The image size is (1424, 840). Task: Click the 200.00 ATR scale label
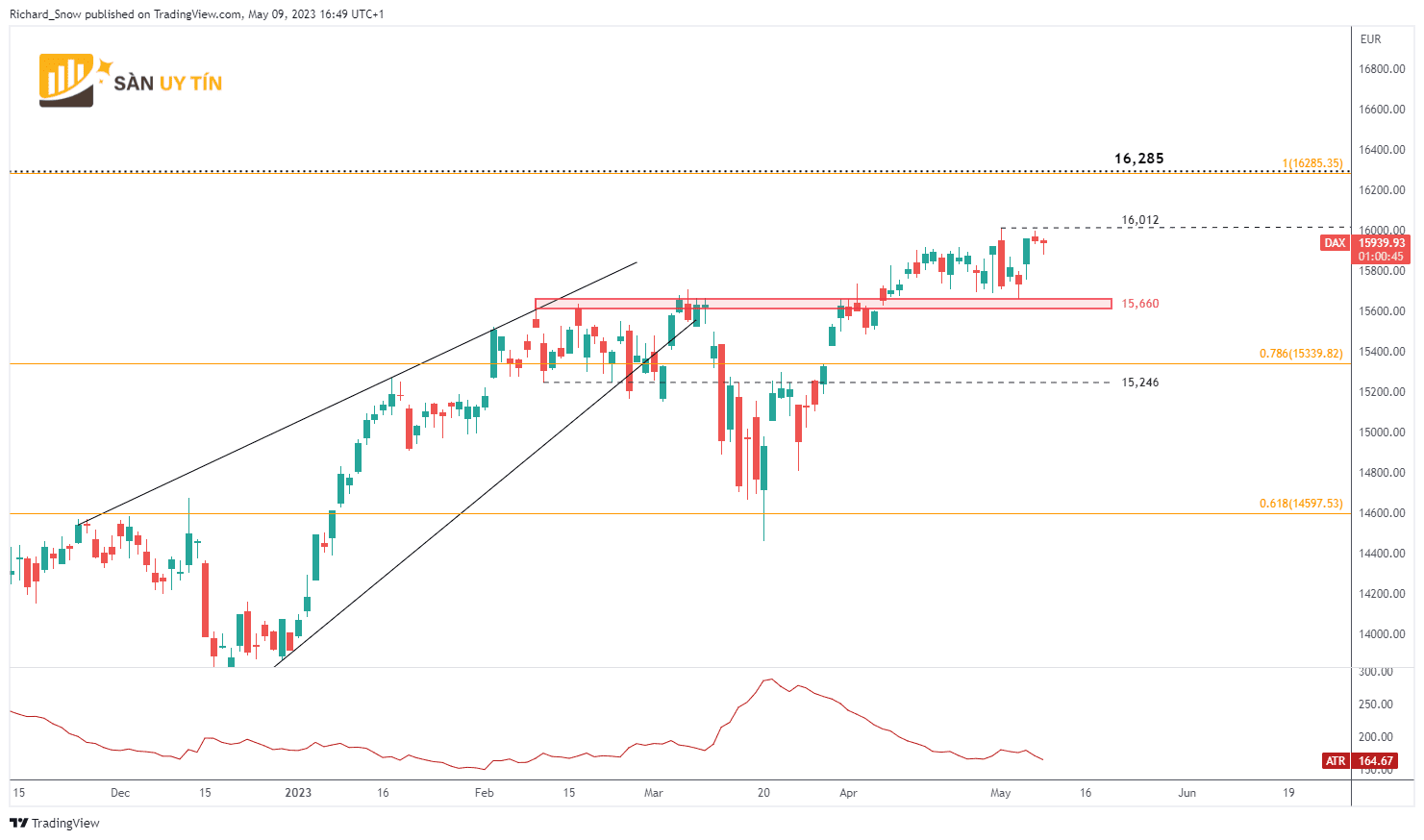click(1376, 737)
